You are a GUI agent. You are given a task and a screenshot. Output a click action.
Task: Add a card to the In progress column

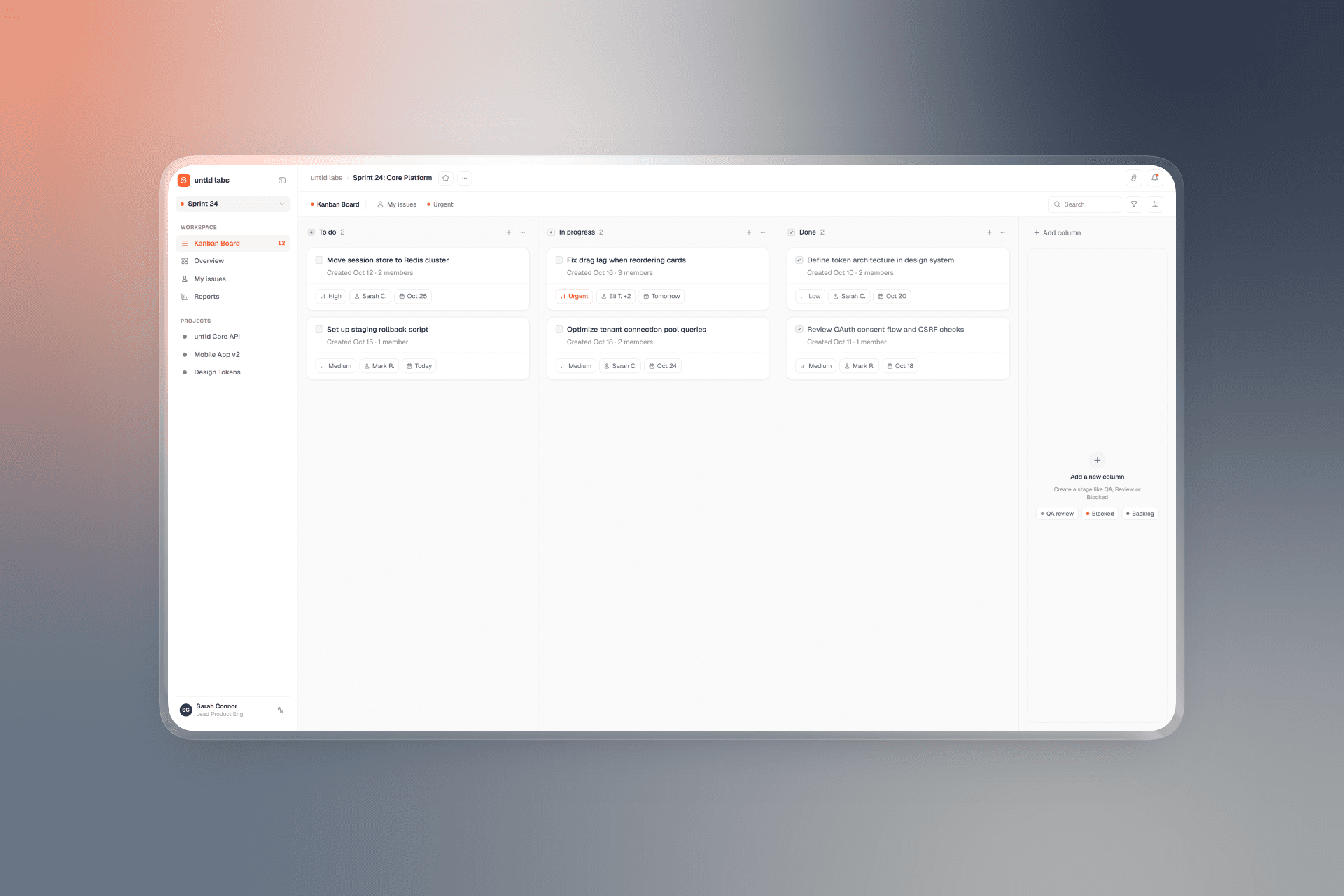(749, 232)
